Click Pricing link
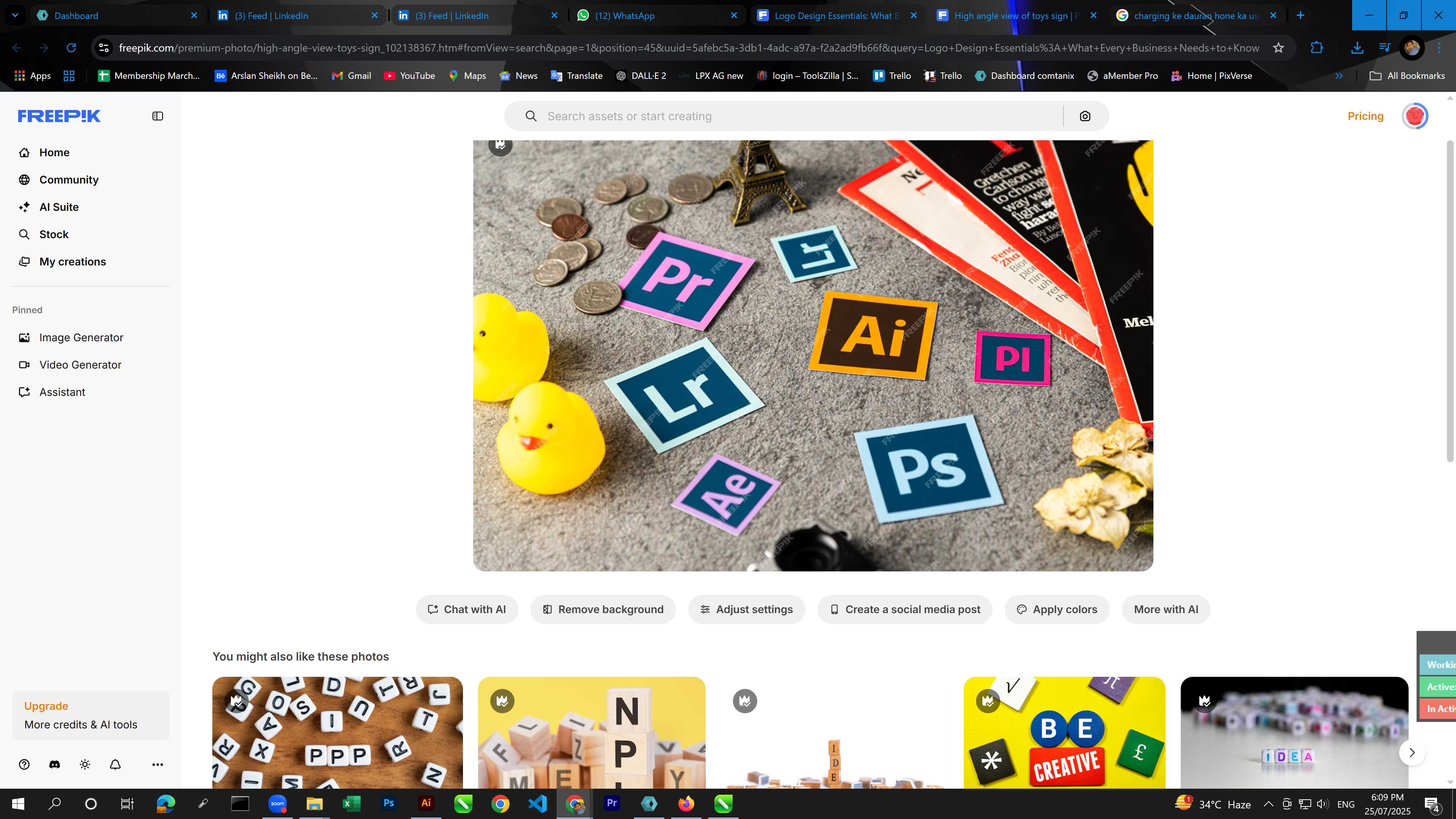Screen dimensions: 1456x819 point(1365,116)
